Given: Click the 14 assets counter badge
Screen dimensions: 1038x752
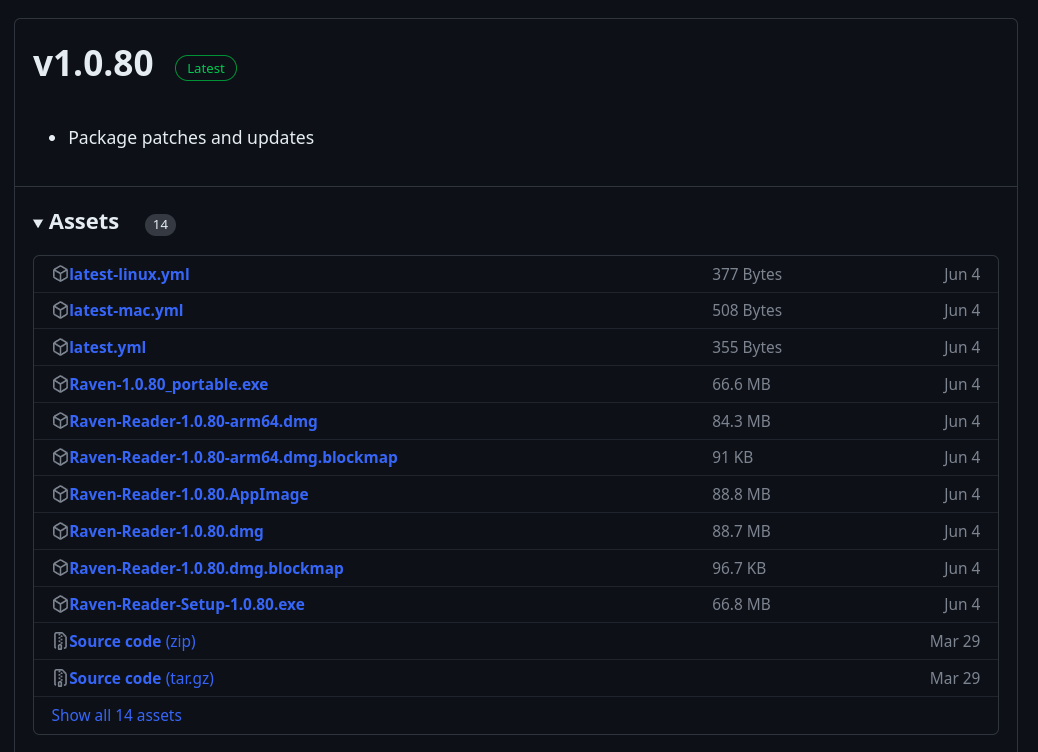Looking at the screenshot, I should 160,224.
